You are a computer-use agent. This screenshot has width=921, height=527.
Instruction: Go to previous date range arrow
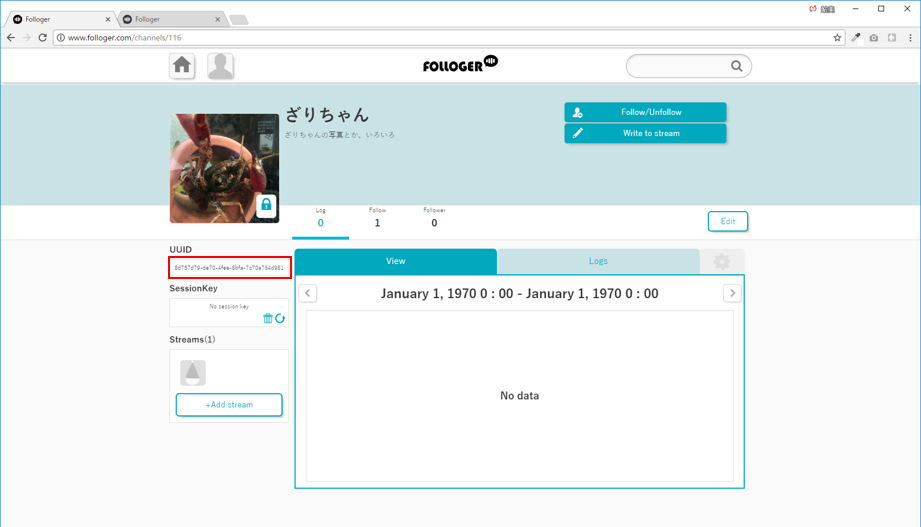[x=308, y=293]
